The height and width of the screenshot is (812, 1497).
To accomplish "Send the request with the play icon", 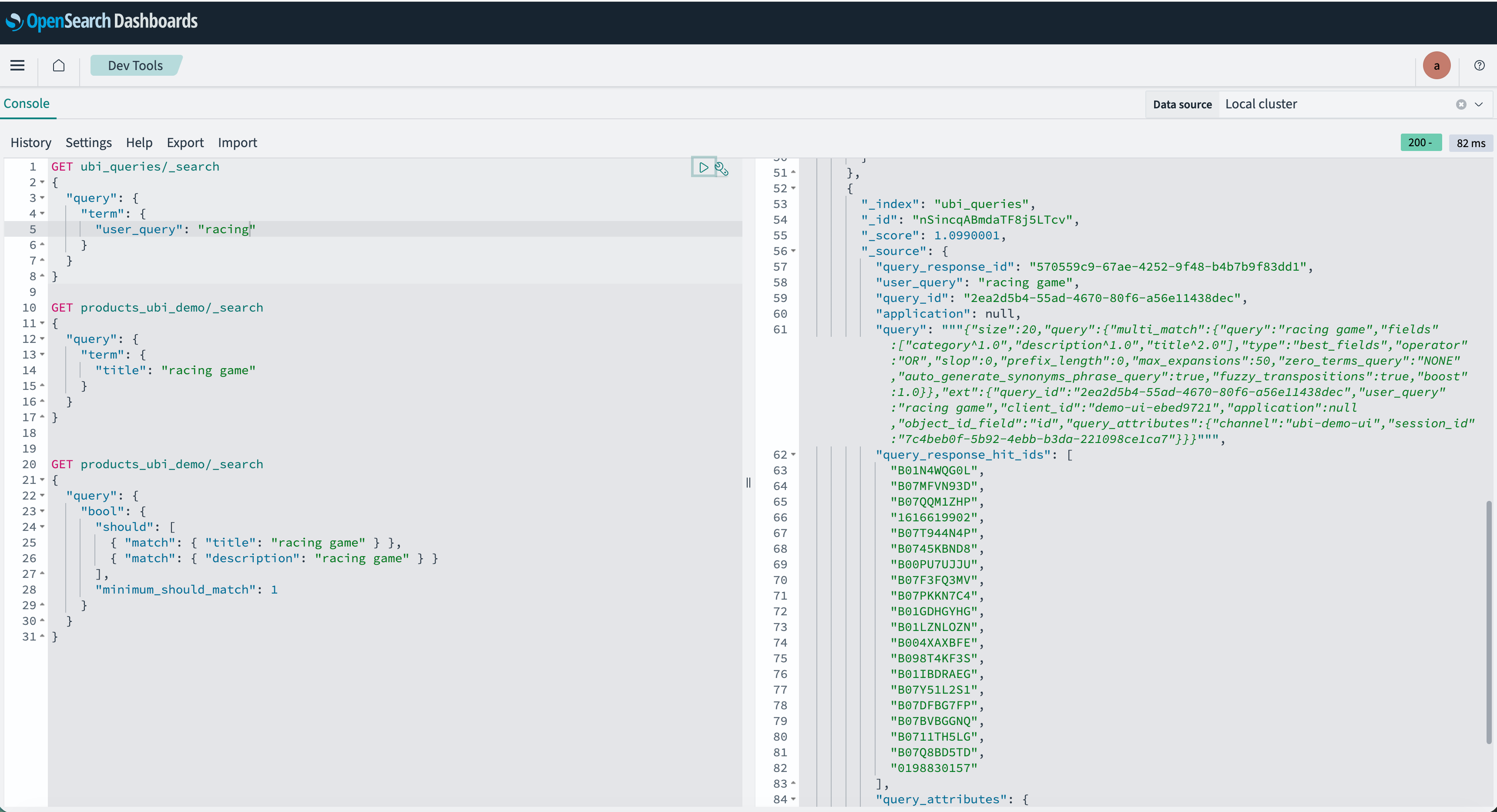I will [703, 168].
